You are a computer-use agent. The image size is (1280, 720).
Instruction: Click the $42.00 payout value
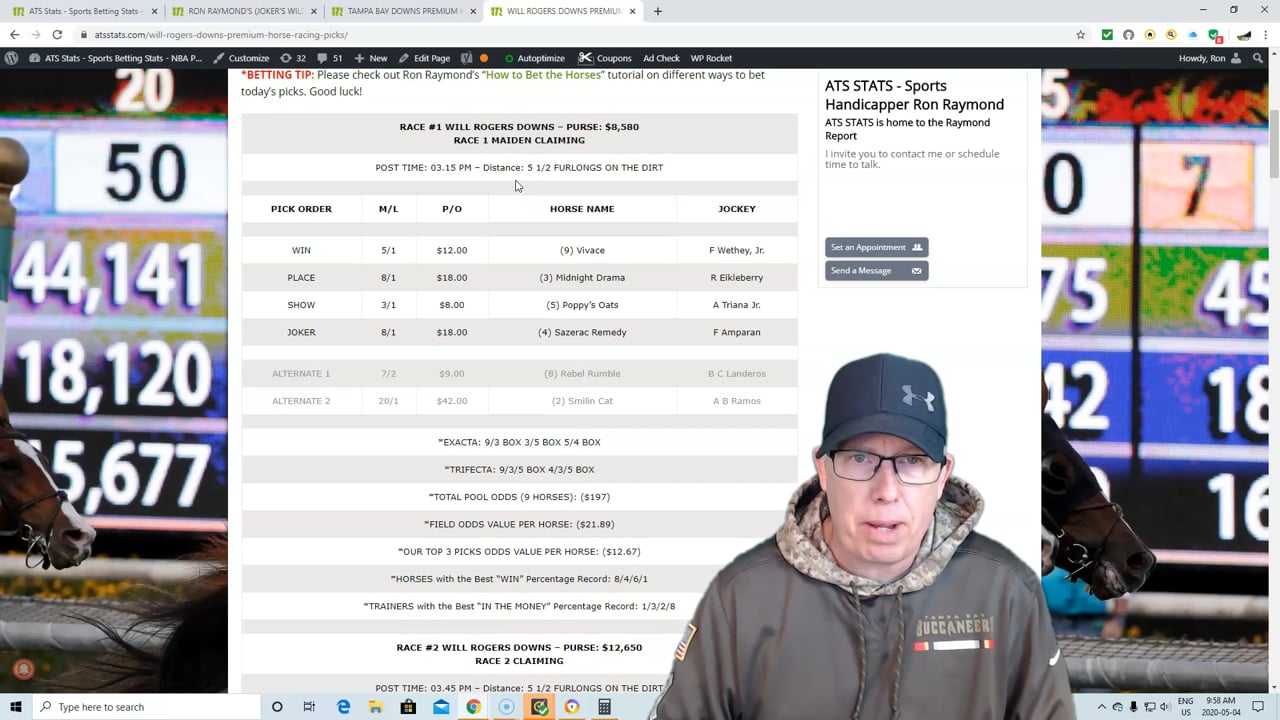point(452,401)
